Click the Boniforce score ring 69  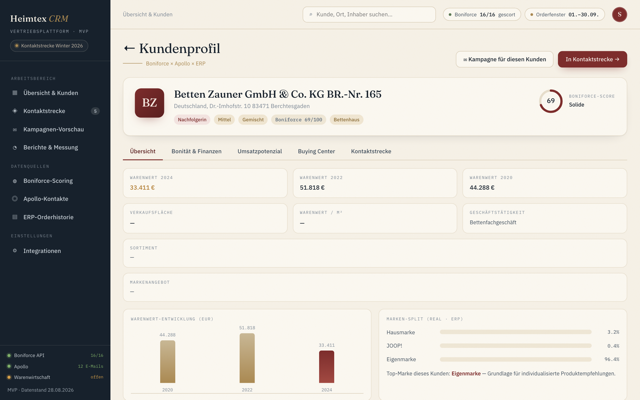pos(551,101)
